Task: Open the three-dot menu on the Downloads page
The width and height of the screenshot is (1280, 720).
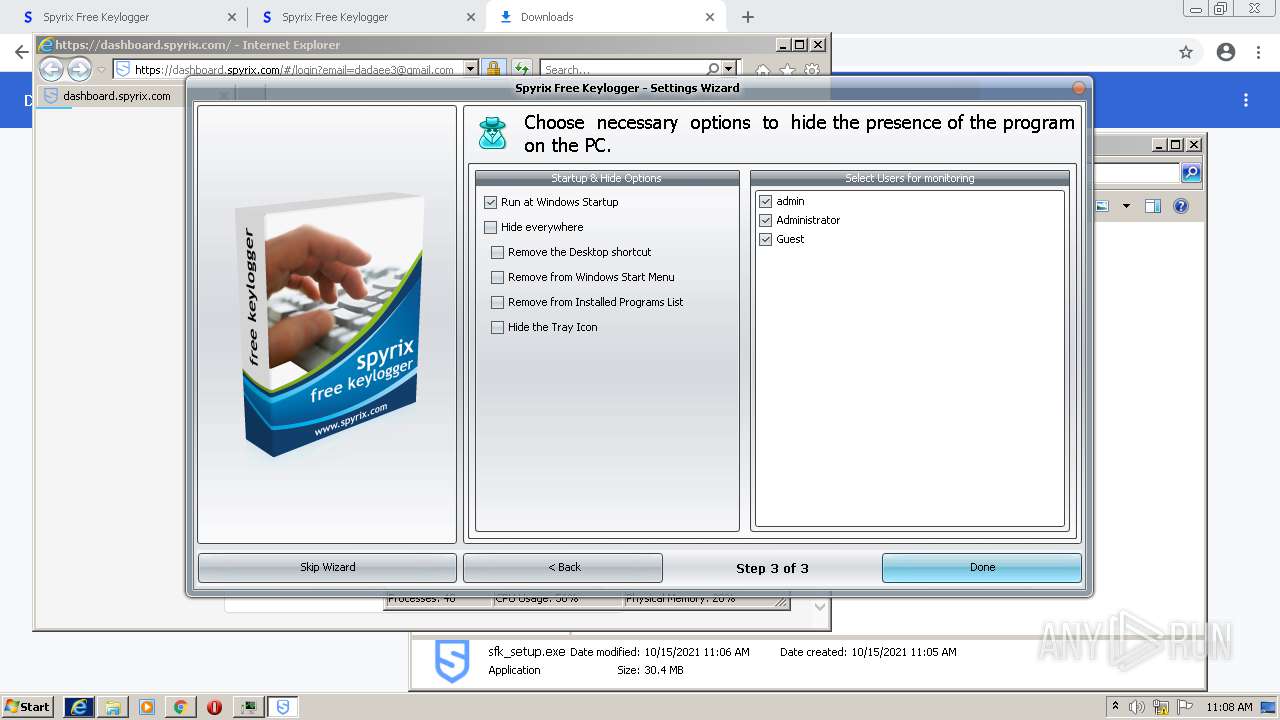Action: click(x=1246, y=100)
